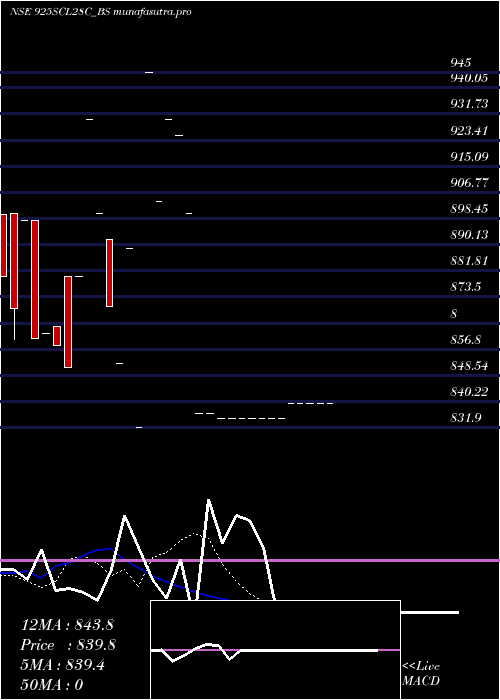Image resolution: width=500 pixels, height=700 pixels.
Task: Select the 831.9 price level label
Action: 466,418
